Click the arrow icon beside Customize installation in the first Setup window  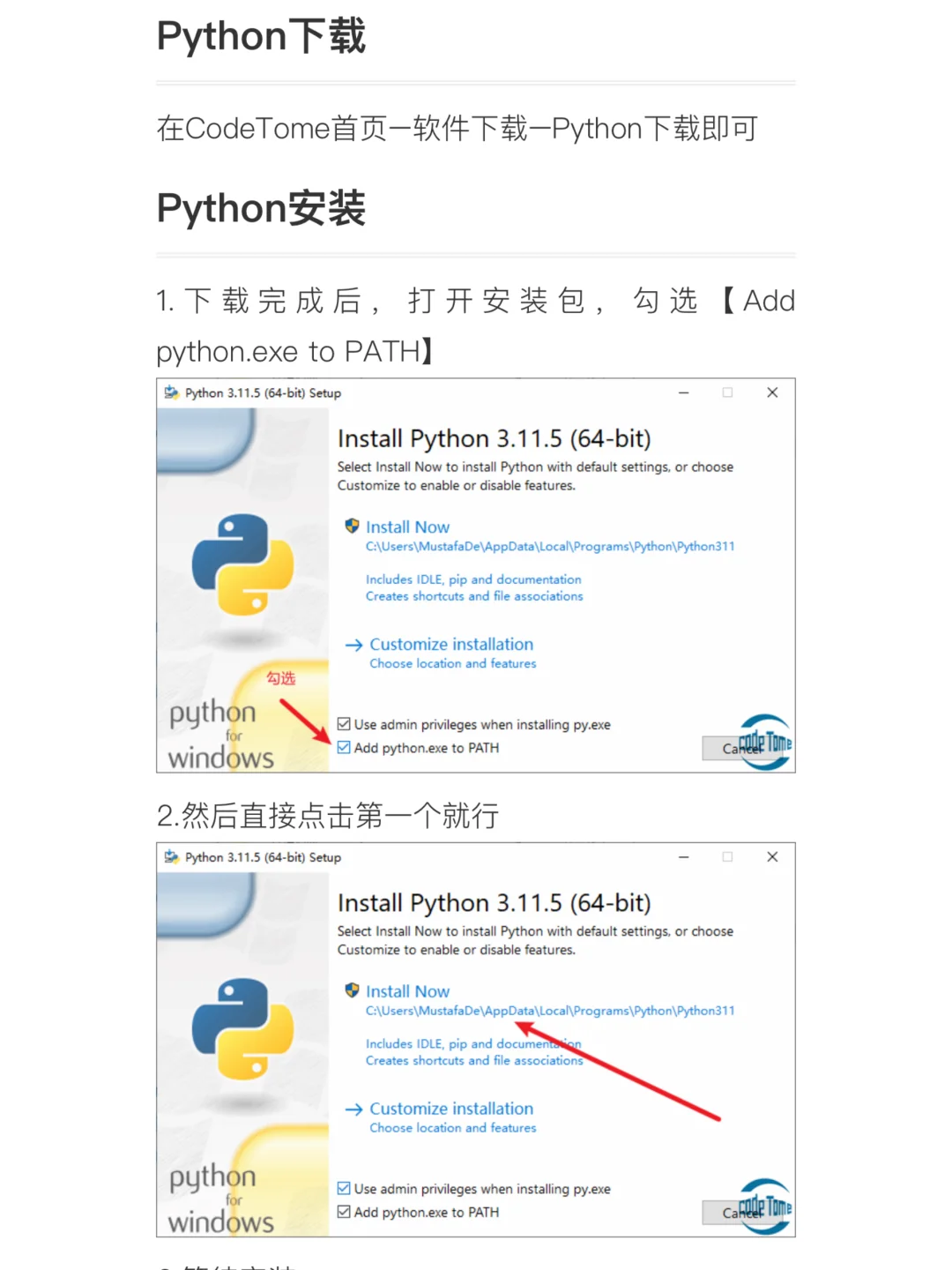point(353,645)
